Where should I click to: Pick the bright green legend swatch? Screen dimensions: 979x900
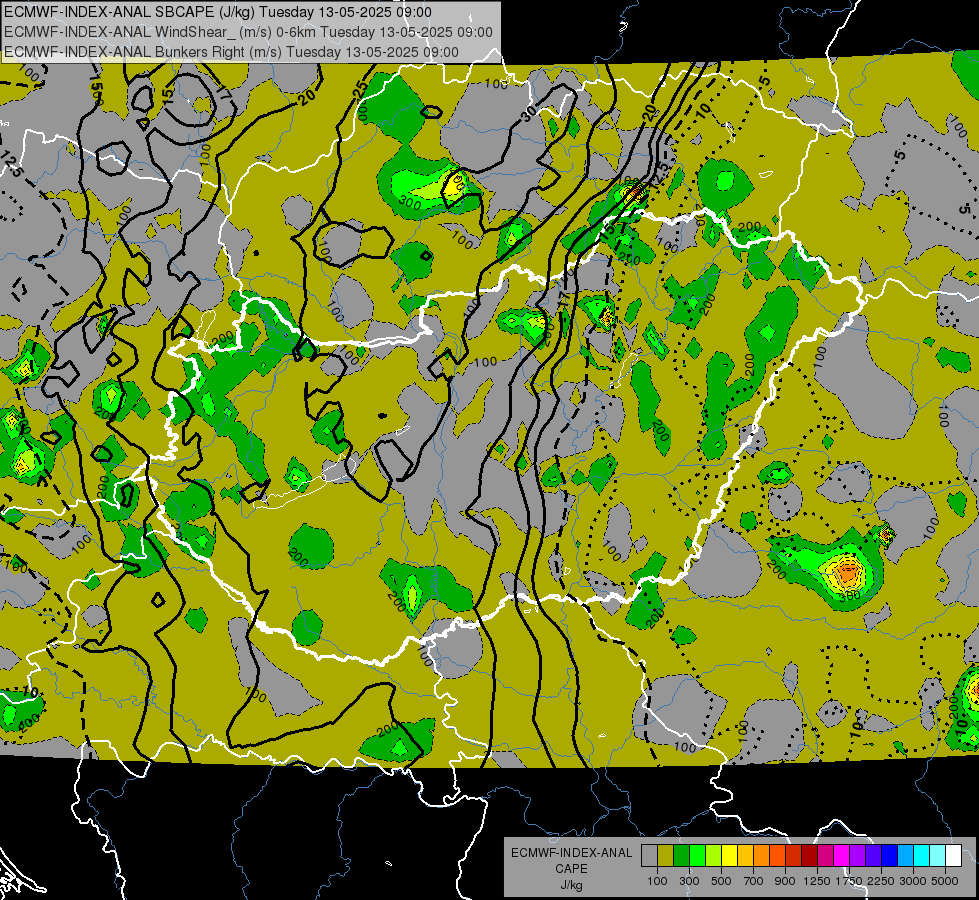click(x=697, y=856)
